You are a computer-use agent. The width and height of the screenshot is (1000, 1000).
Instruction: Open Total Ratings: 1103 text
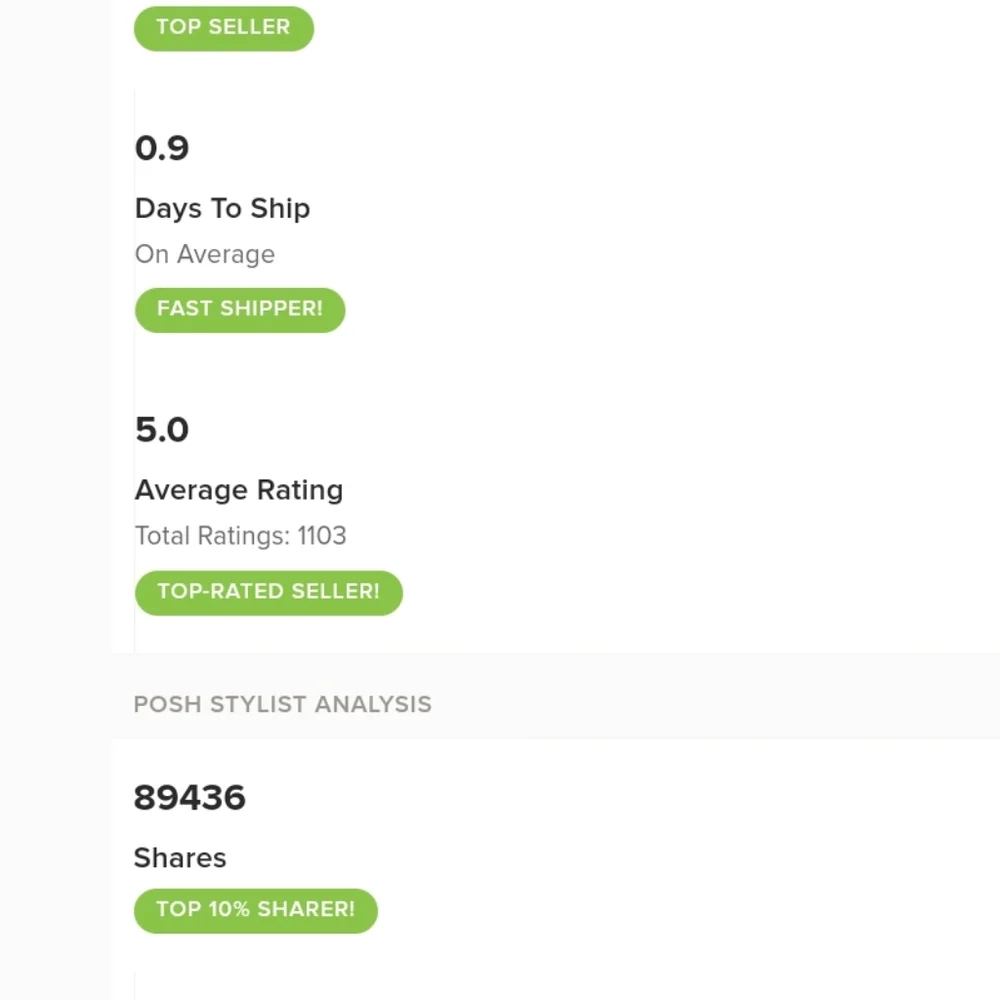click(x=240, y=536)
